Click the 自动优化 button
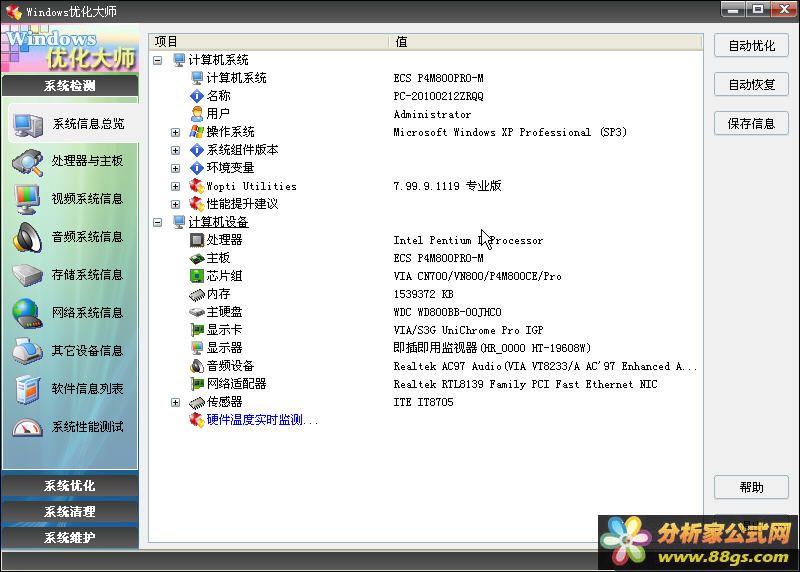This screenshot has width=800, height=572. click(x=752, y=45)
